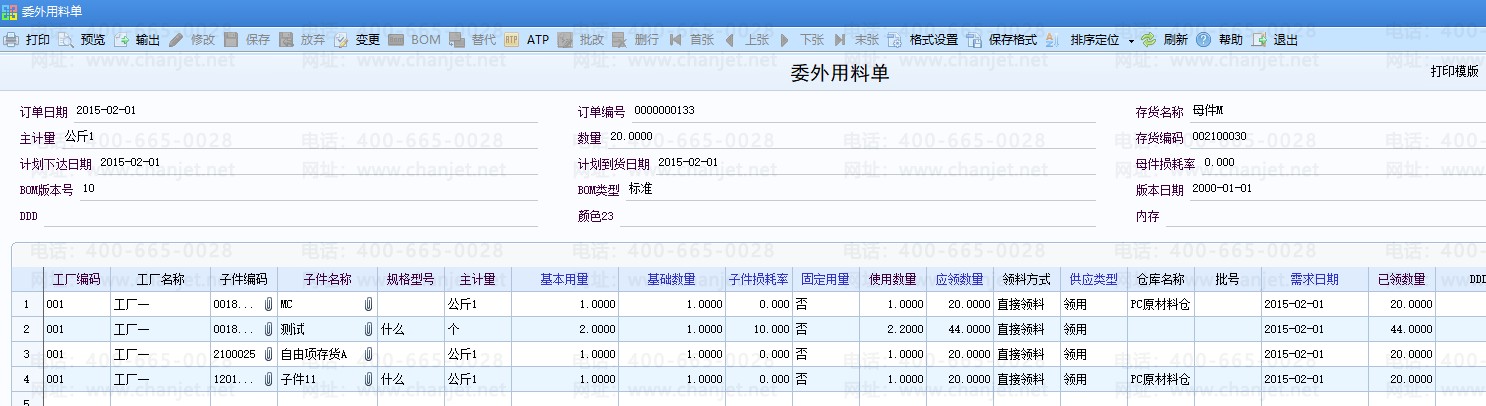Click the 供应类型 column header
This screenshot has height=406, width=1486.
1093,279
